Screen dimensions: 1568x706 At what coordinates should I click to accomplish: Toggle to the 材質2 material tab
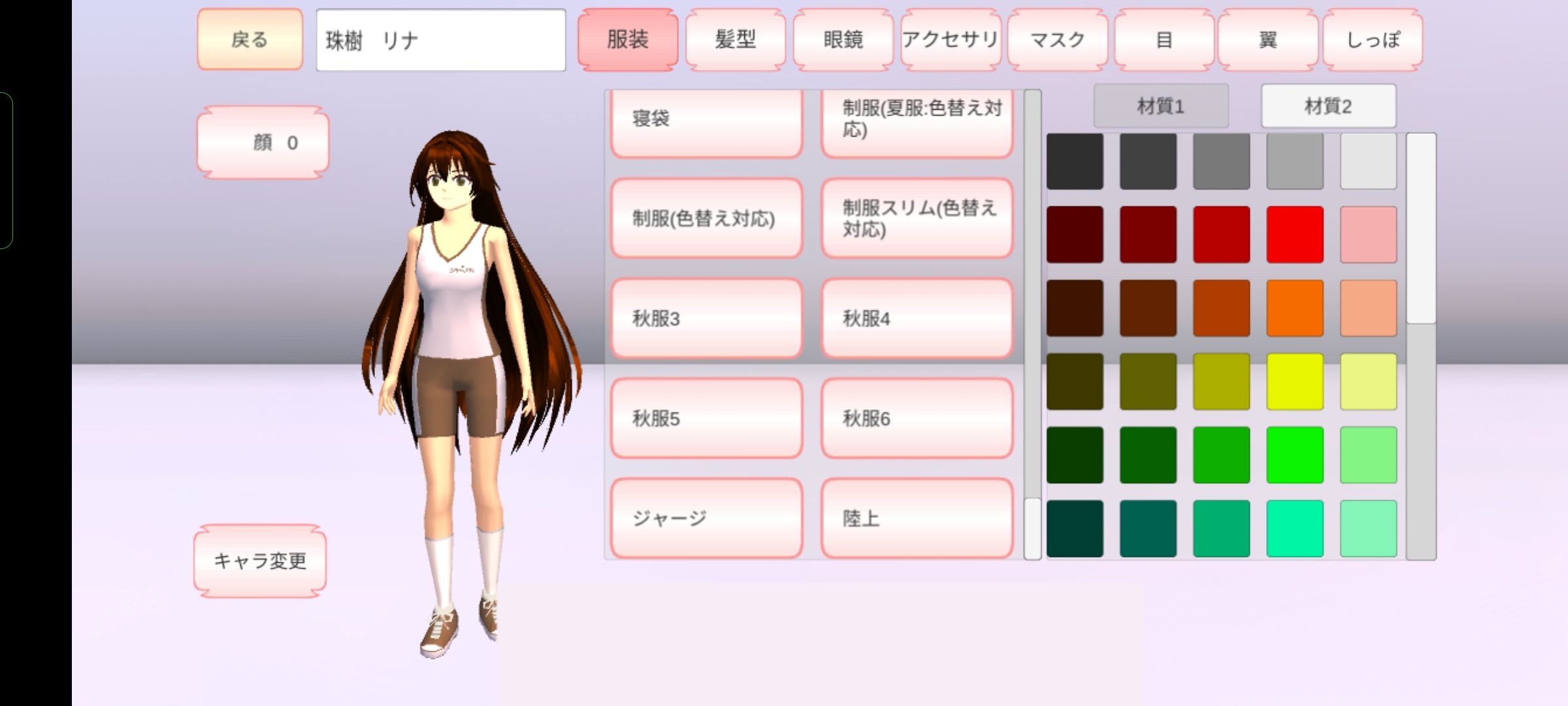coord(1328,106)
